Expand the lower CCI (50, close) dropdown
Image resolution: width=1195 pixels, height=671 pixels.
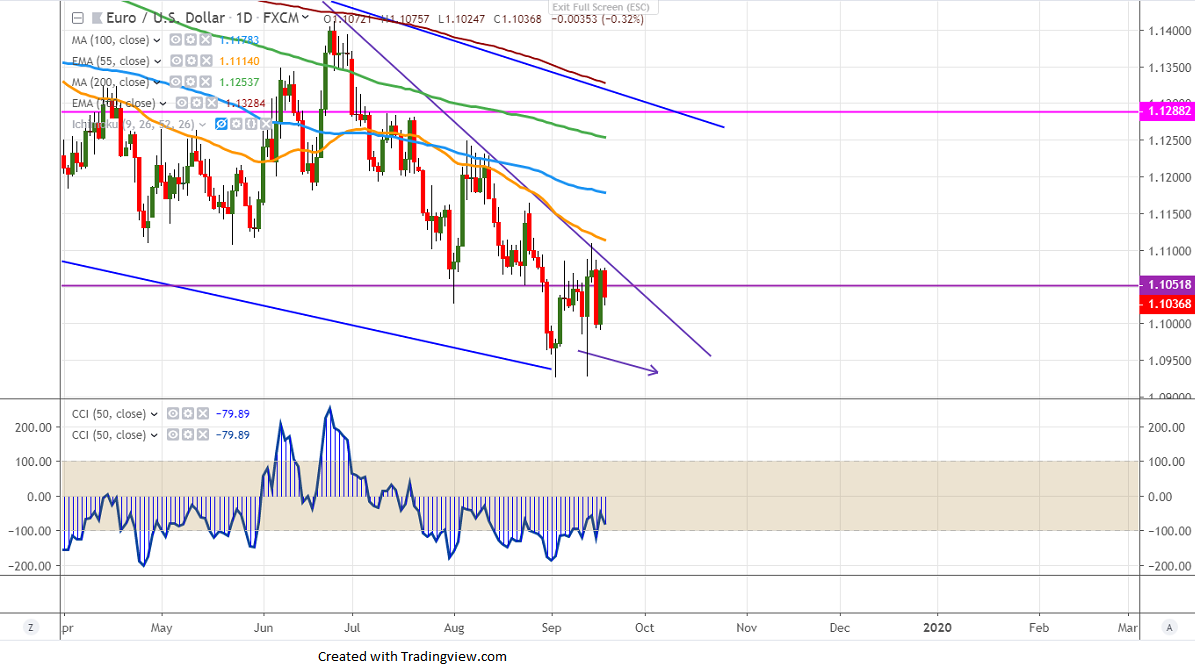(154, 435)
